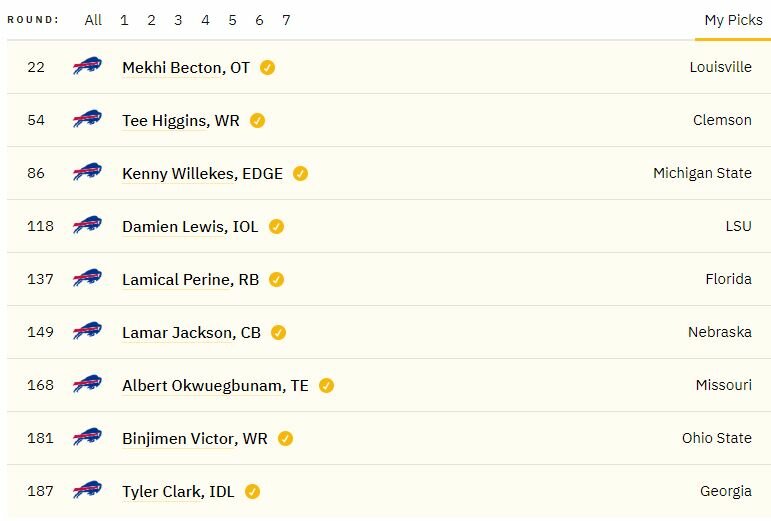Screen dimensions: 771x521
Task: Click the gold checkmark badge after Mekhi Becton
Action: (267, 67)
